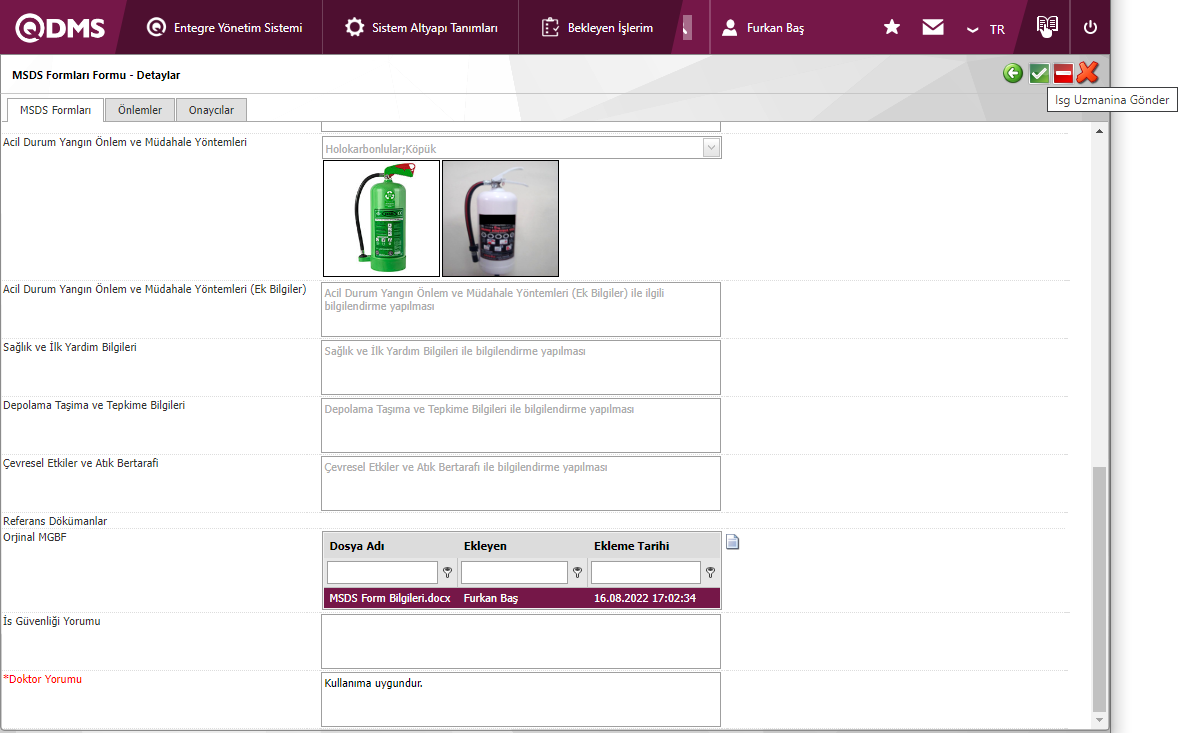Click Dosya Adı filter input box
Viewport: 1182px width, 733px height.
[x=382, y=572]
